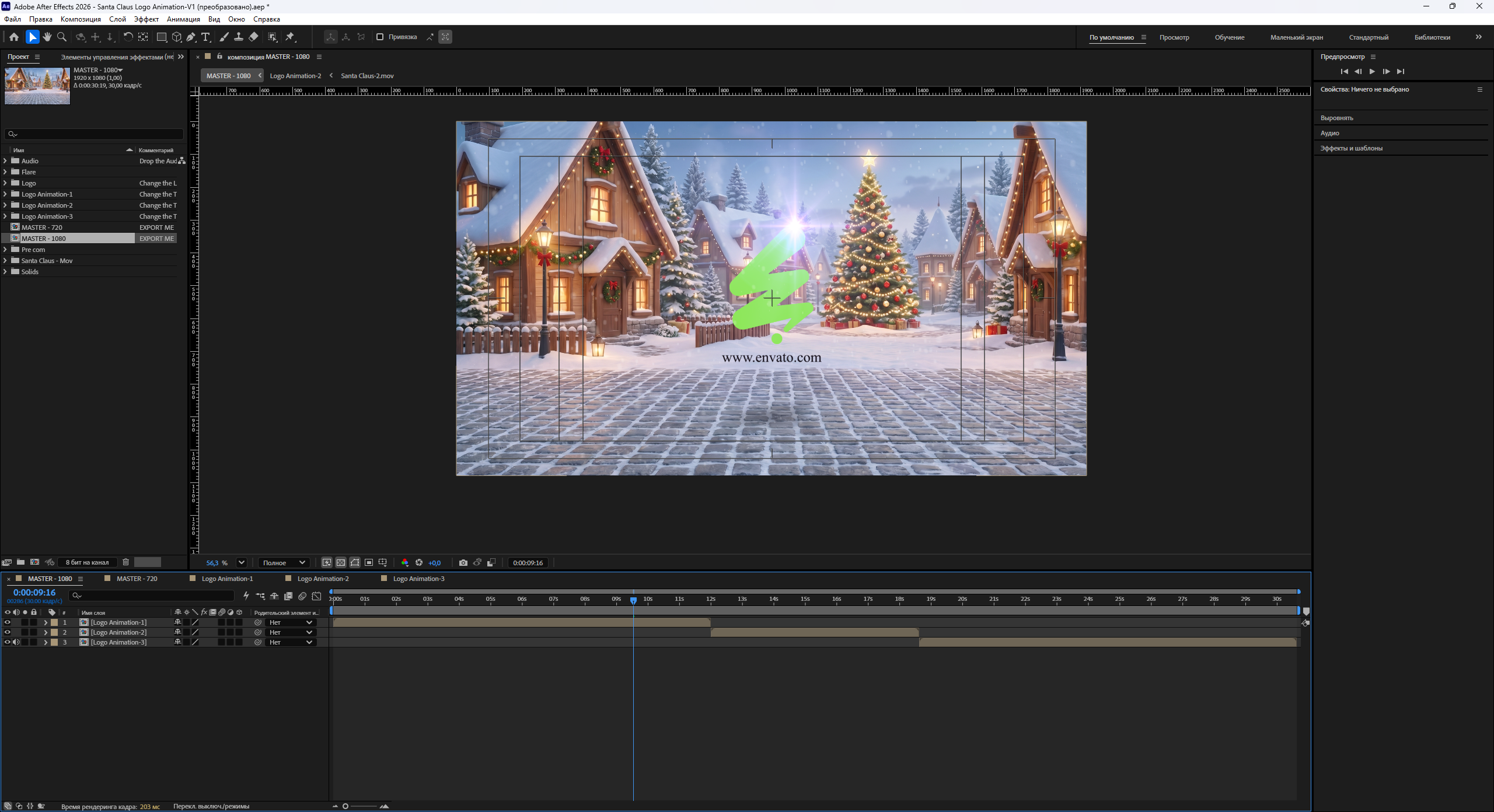The image size is (1494, 812).
Task: Hide the Logo Animation-1 layer
Action: pyautogui.click(x=8, y=622)
